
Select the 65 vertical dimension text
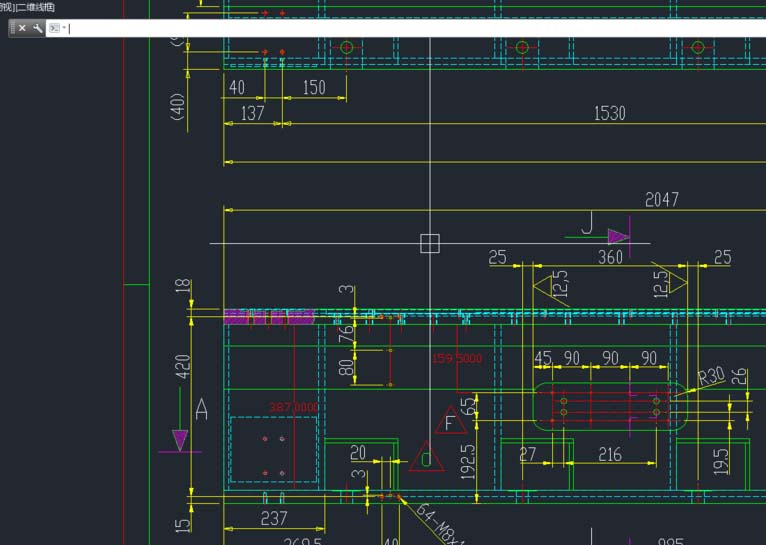(x=468, y=406)
